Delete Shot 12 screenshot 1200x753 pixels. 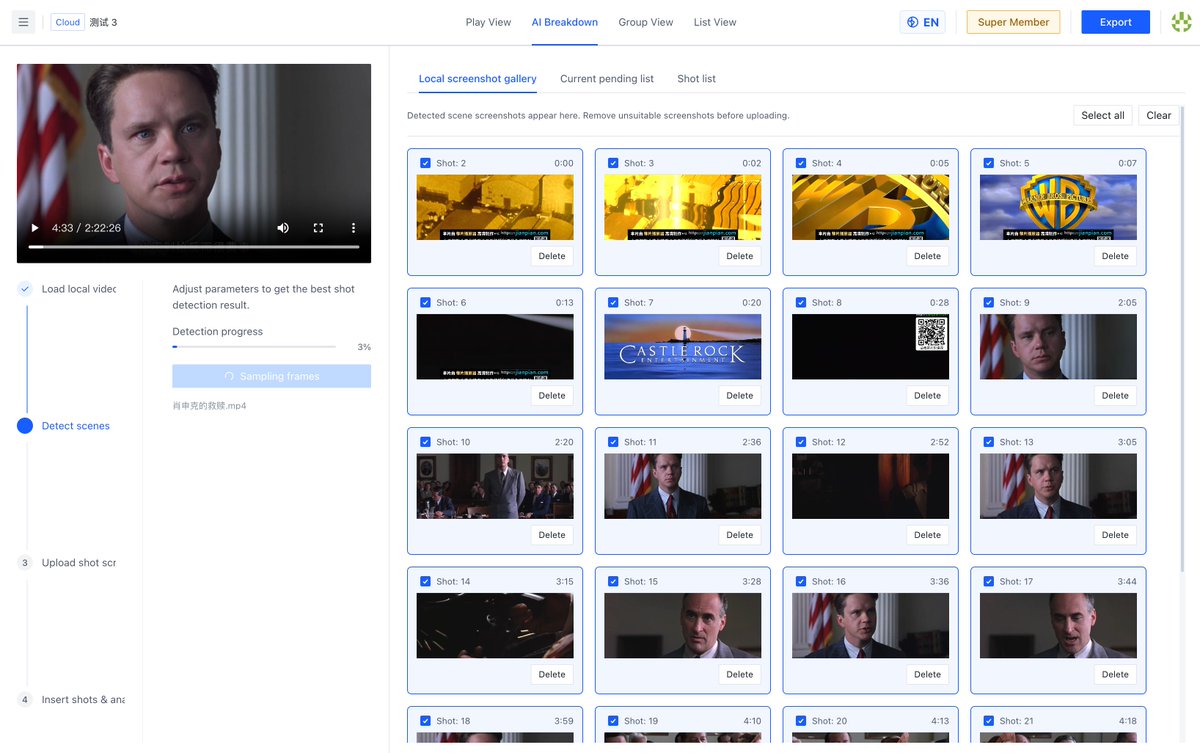(927, 535)
